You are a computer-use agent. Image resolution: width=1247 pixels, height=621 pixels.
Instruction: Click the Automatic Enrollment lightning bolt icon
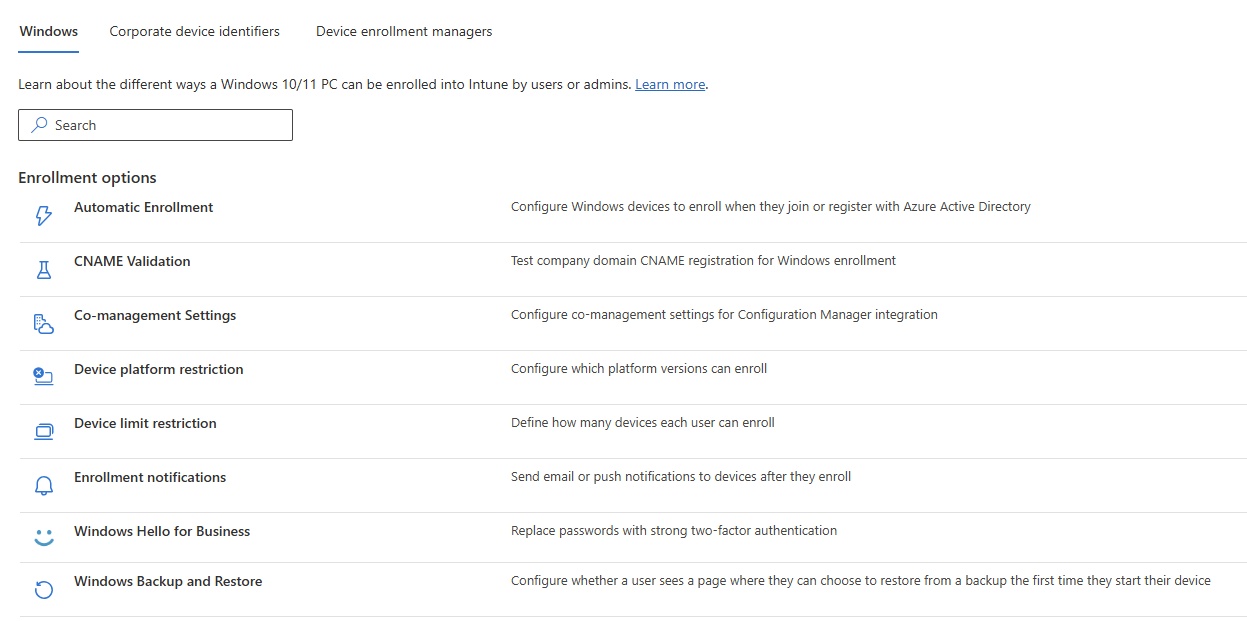43,216
